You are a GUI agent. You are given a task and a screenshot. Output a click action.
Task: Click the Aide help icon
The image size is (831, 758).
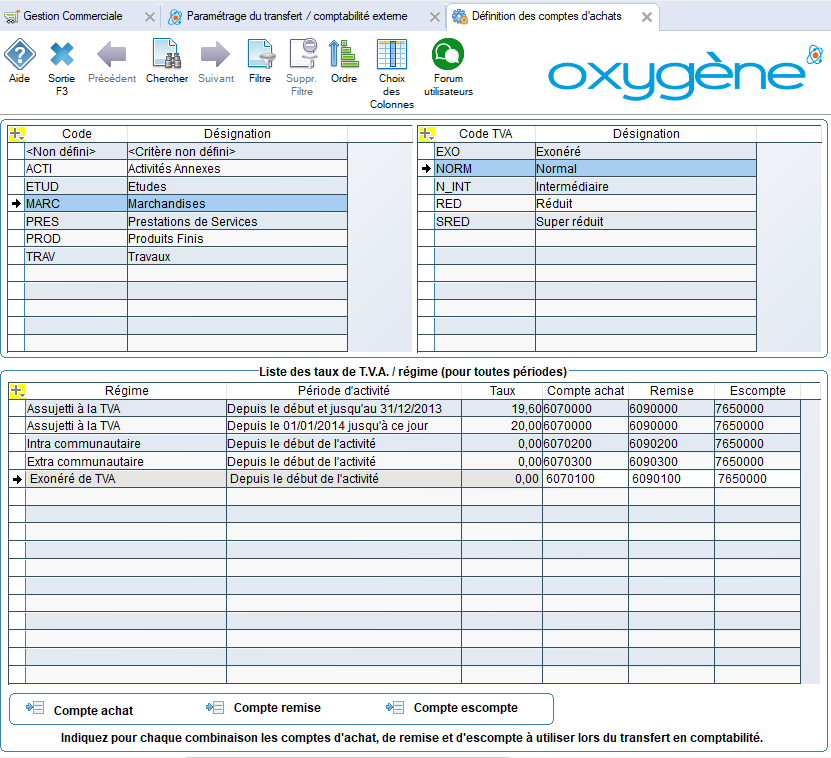[x=19, y=55]
